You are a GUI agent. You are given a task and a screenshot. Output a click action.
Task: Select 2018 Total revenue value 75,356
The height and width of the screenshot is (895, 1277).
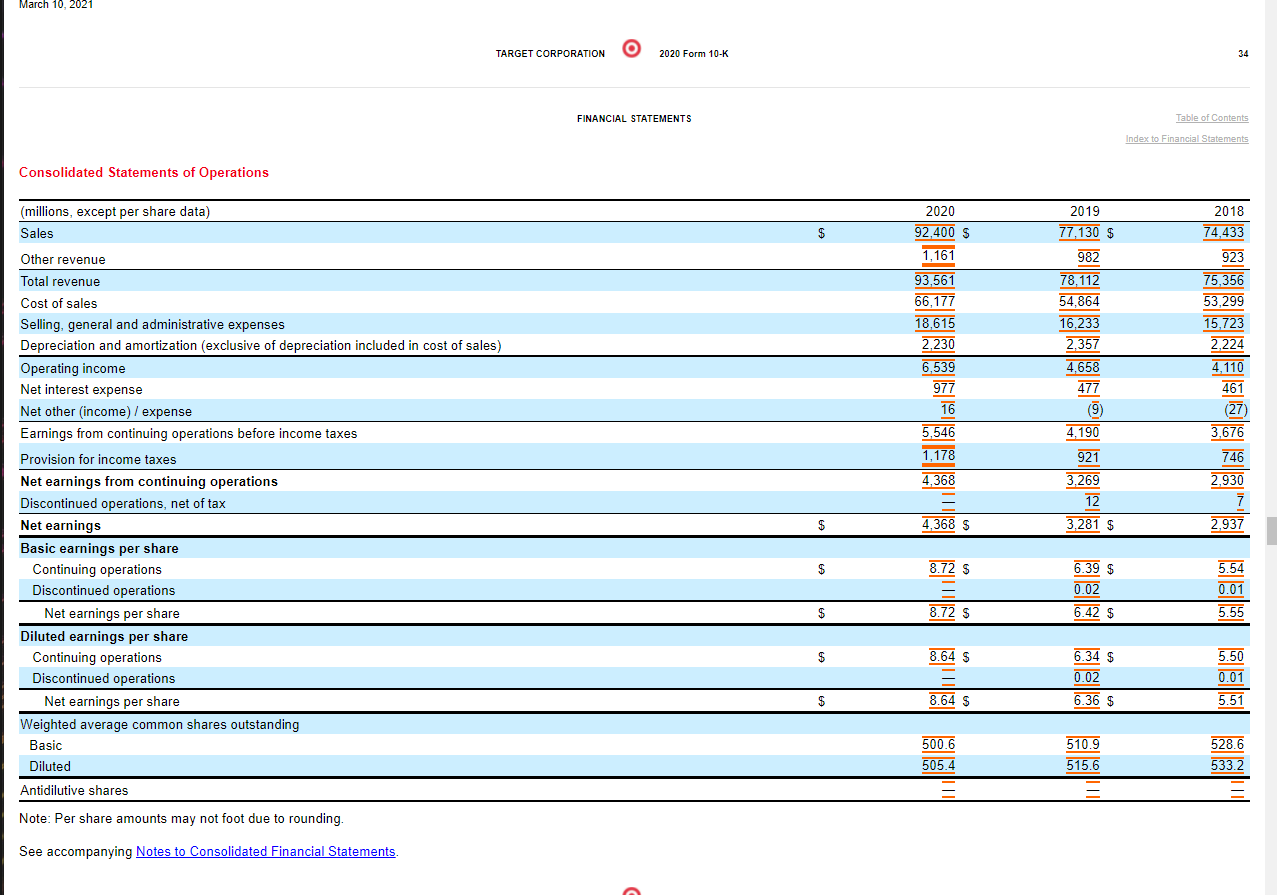pos(1224,281)
